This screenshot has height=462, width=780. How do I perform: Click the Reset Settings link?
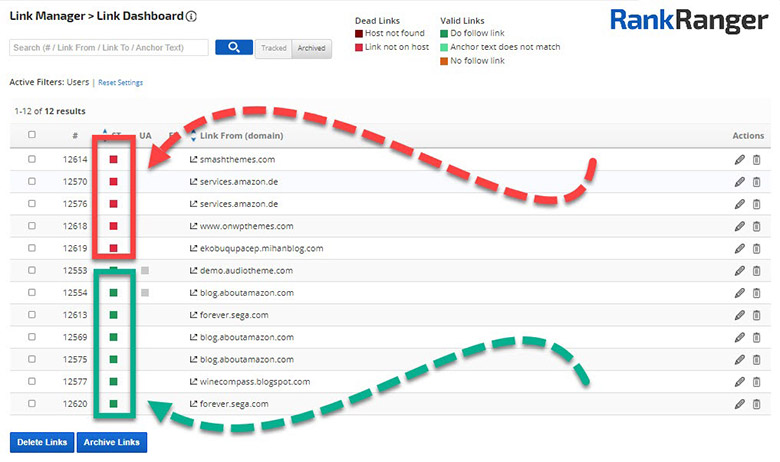tap(120, 83)
